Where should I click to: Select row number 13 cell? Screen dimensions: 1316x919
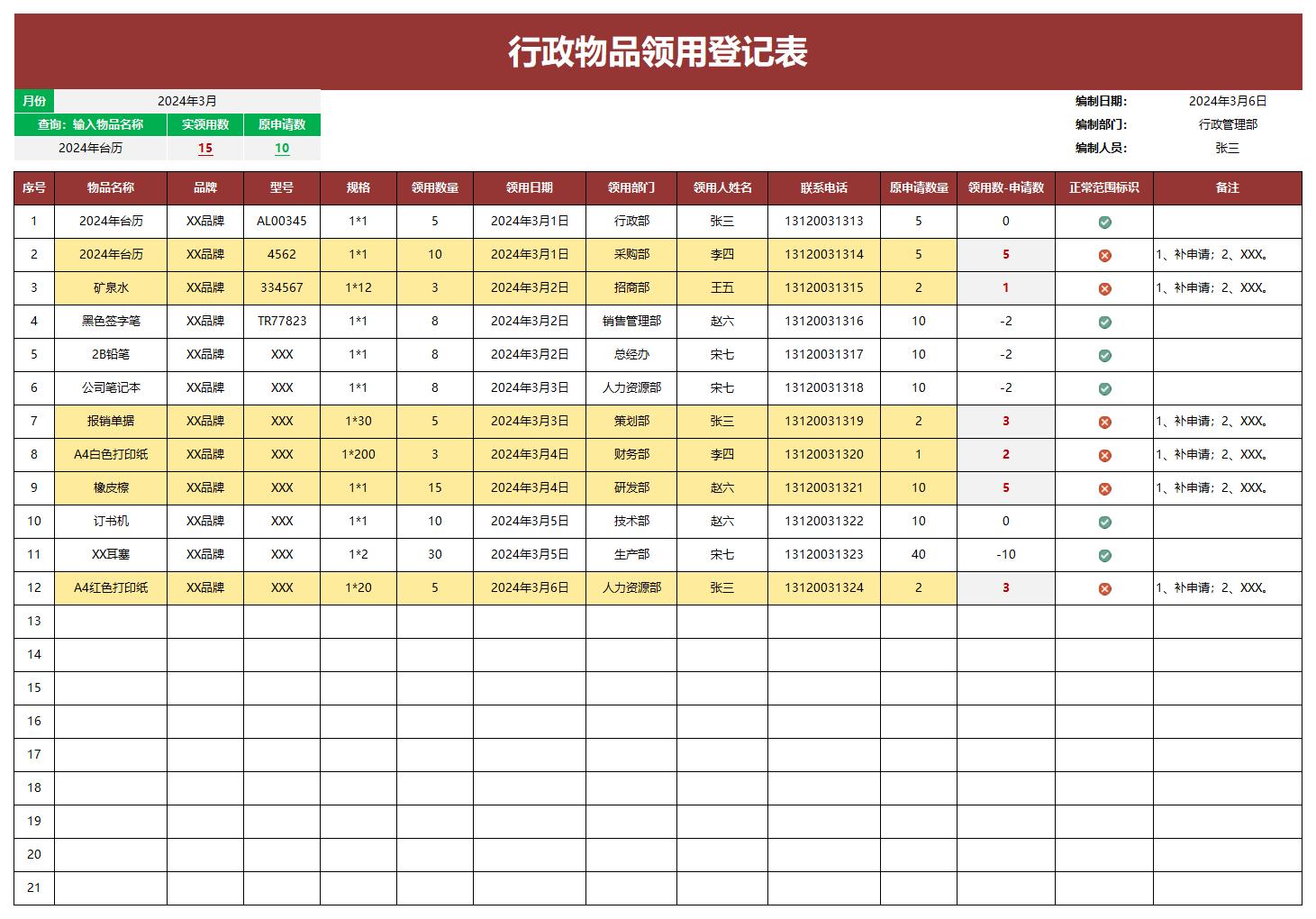point(34,621)
